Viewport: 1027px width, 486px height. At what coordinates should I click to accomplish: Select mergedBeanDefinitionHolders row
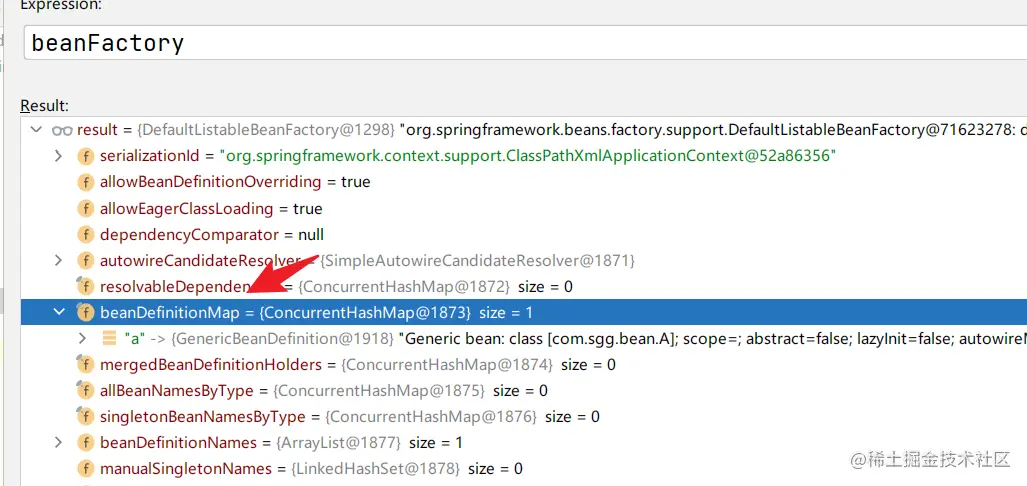click(x=358, y=364)
